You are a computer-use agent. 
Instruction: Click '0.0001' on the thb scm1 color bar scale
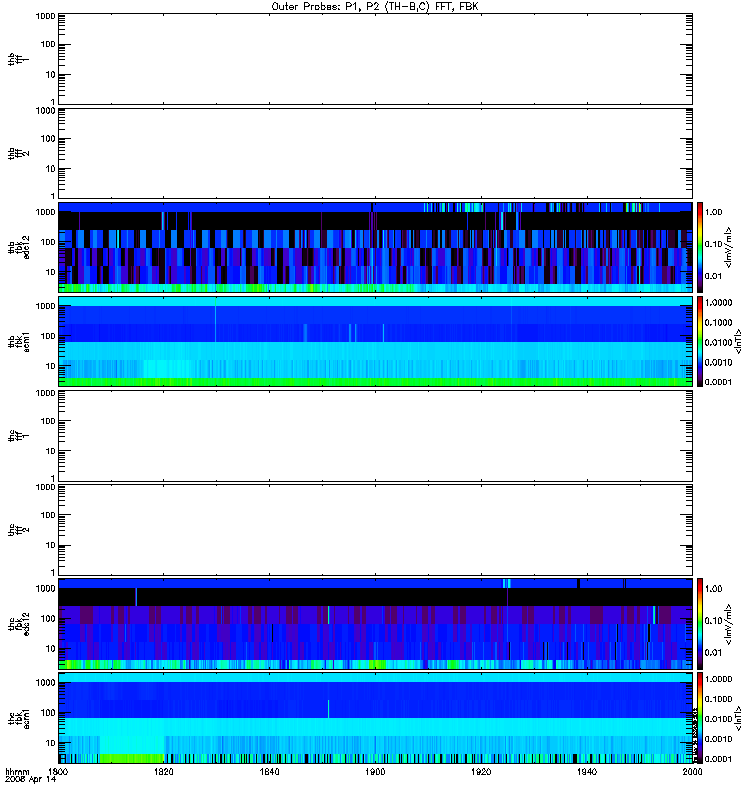pos(718,382)
